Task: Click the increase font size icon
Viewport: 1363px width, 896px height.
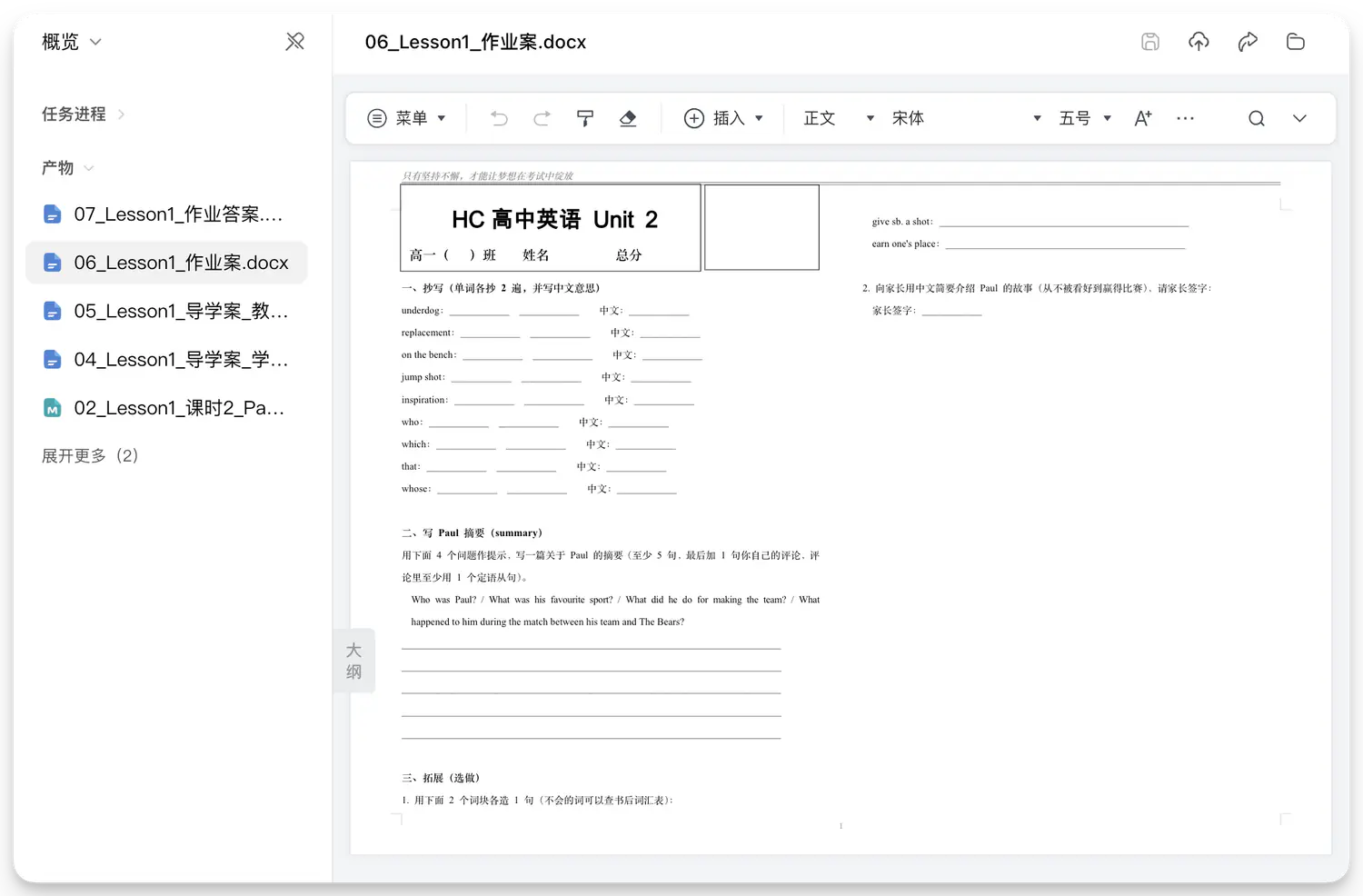Action: (1143, 118)
